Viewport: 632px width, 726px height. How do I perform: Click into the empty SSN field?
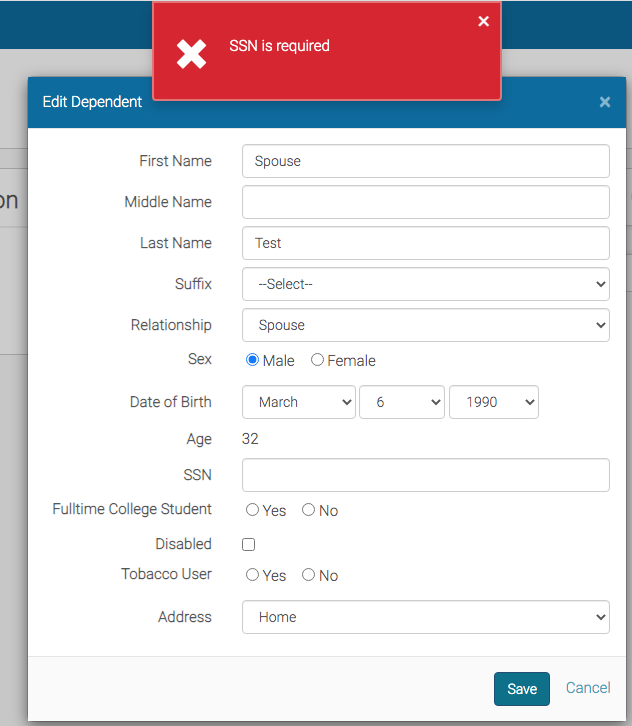point(425,475)
